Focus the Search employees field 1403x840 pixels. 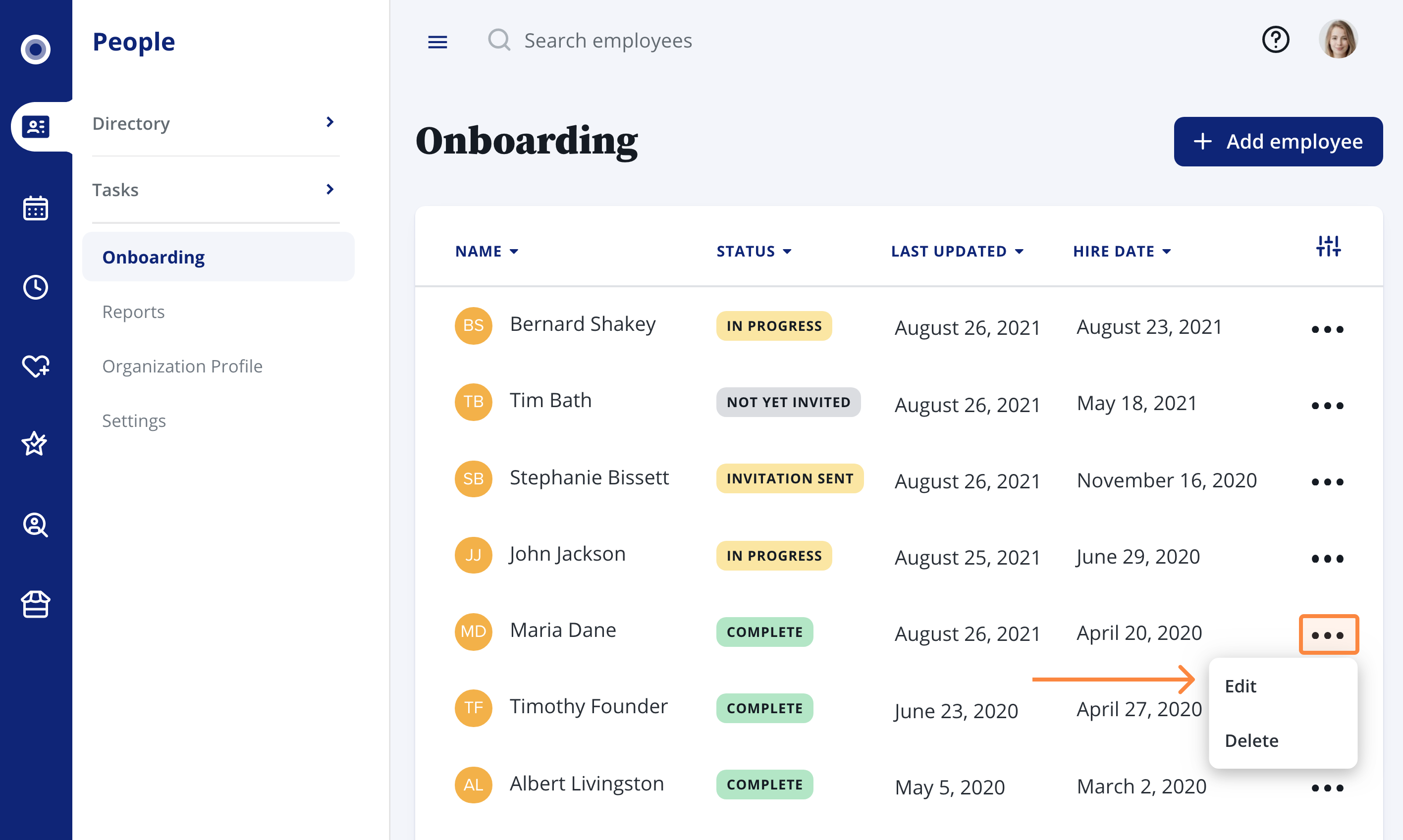[x=608, y=41]
